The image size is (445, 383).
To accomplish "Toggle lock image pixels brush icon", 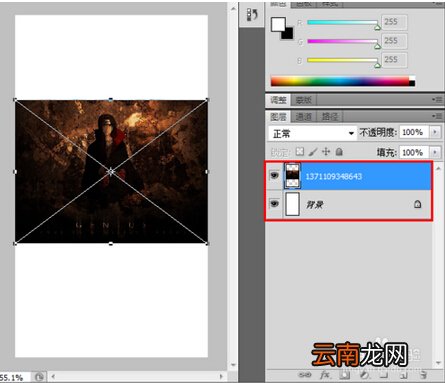I will [313, 152].
